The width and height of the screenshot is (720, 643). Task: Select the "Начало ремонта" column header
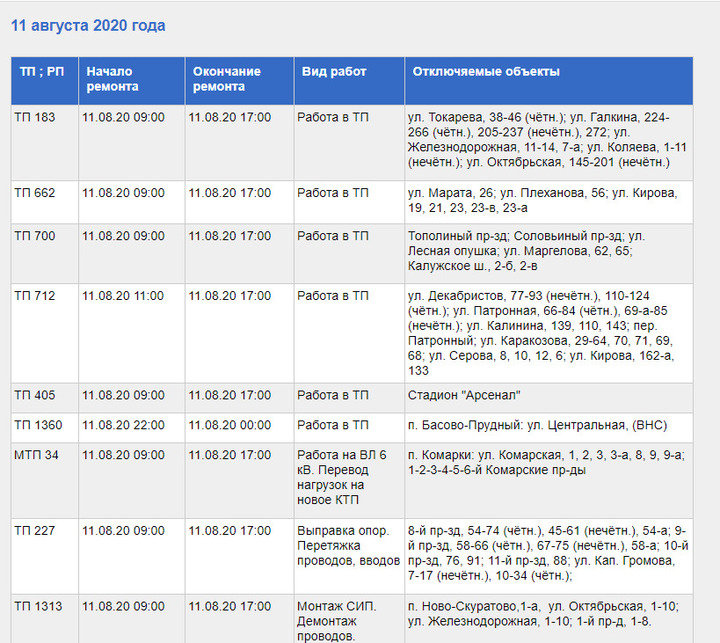tap(112, 79)
